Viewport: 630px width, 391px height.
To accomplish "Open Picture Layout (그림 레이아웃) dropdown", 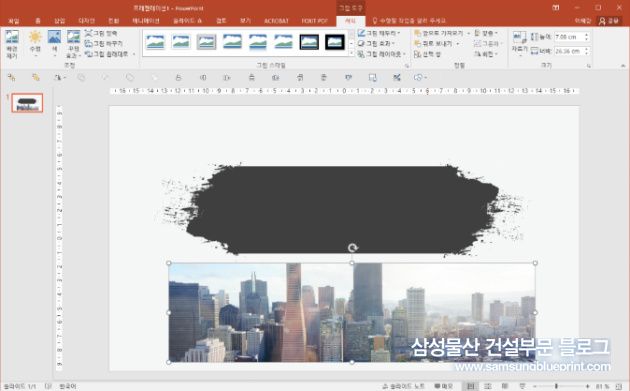I will tap(382, 54).
